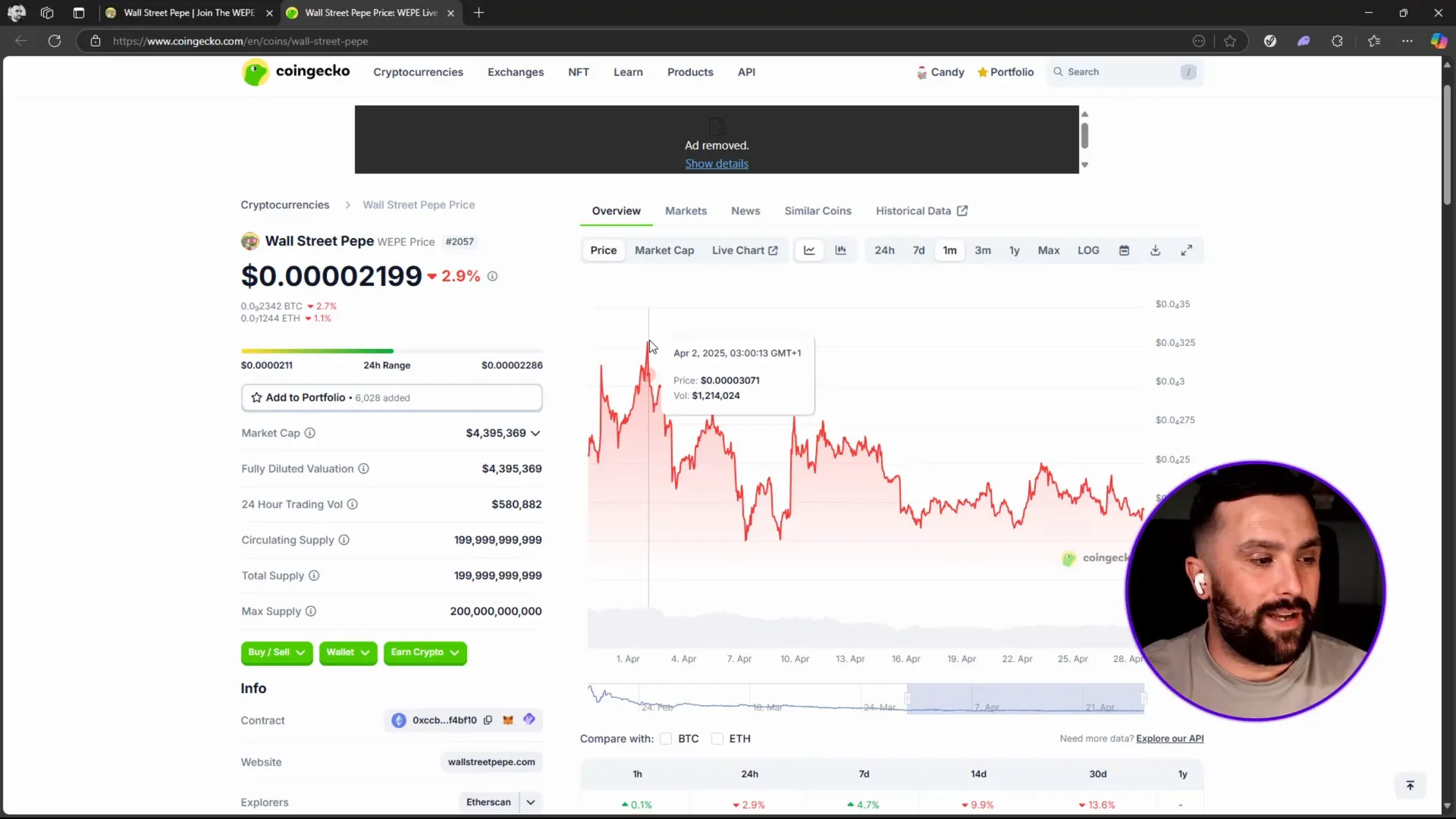The image size is (1456, 819).
Task: Open the chart date range calendar icon
Action: 1124,250
